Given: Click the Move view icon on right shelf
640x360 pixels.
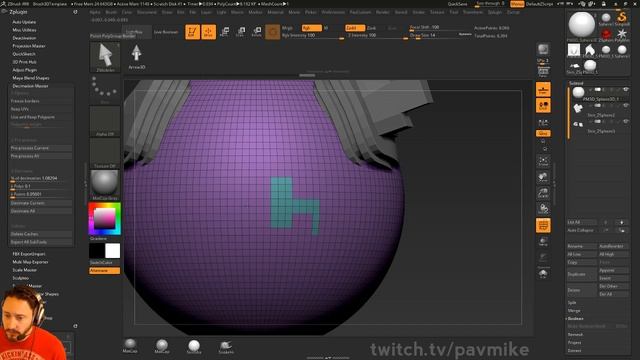Looking at the screenshot, I should click(x=543, y=178).
